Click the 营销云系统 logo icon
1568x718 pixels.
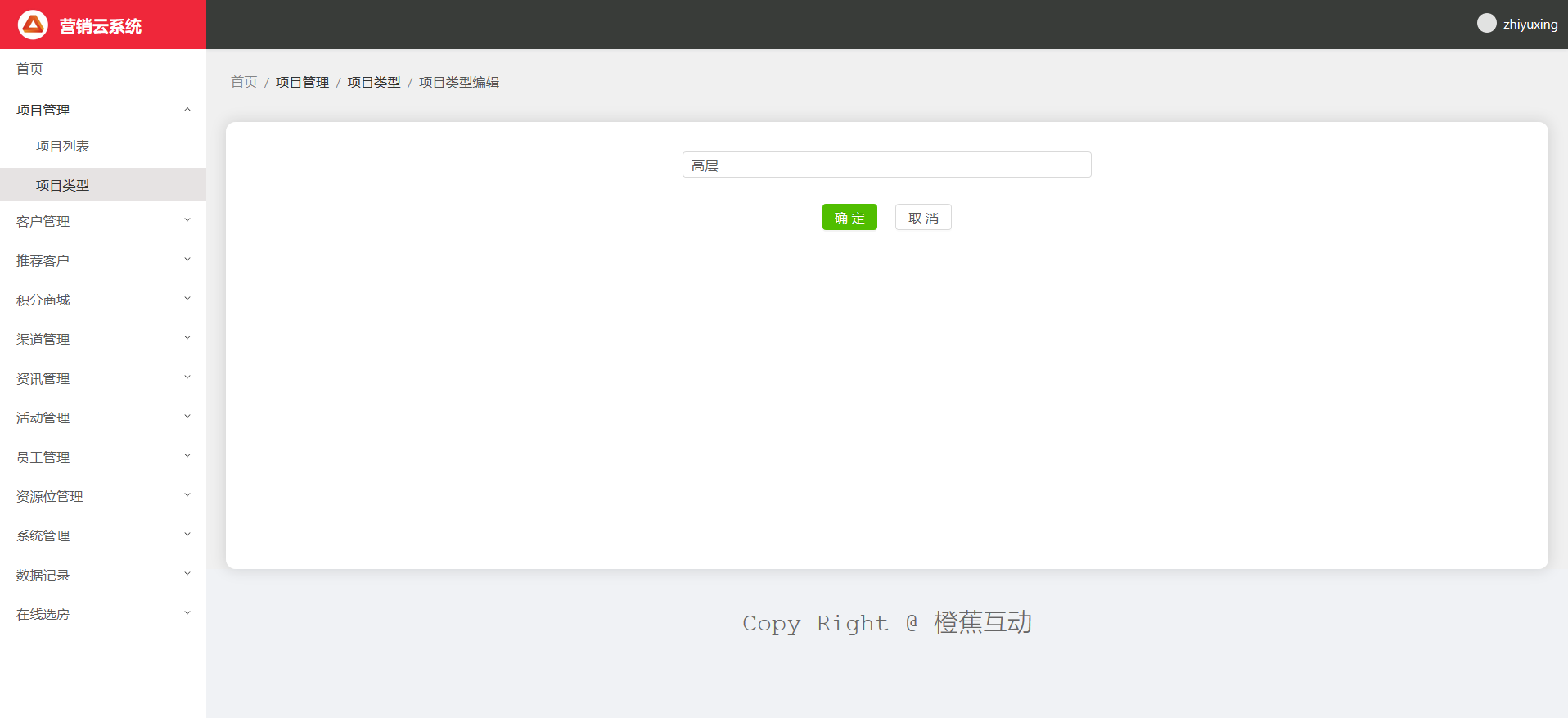pyautogui.click(x=33, y=25)
